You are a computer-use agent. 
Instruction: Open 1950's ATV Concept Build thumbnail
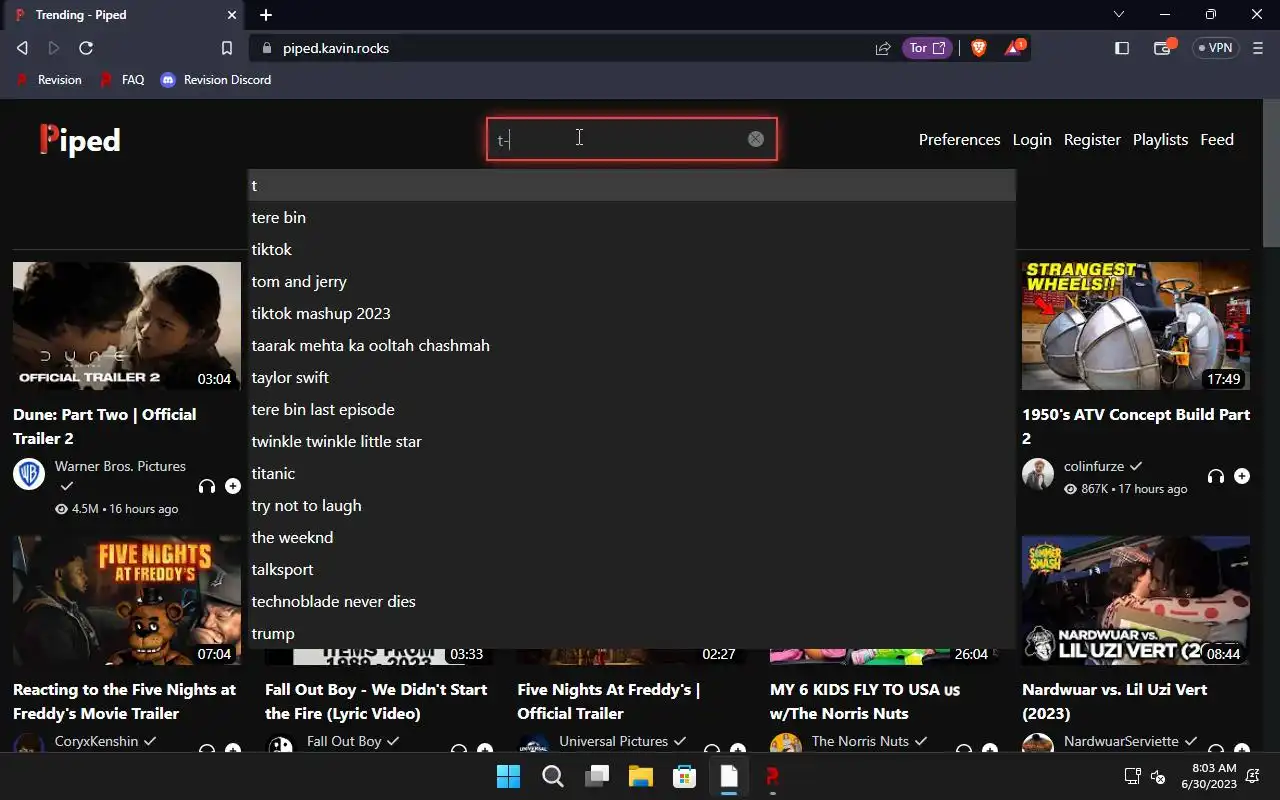(x=1136, y=326)
